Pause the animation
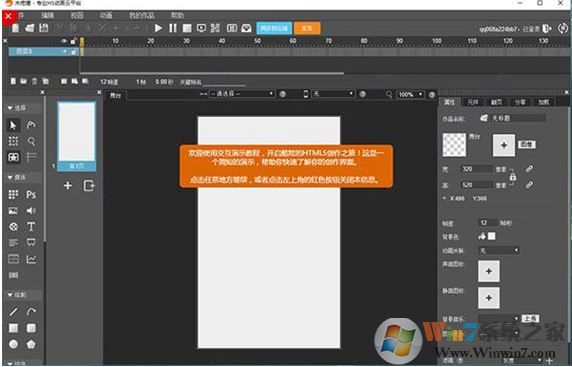The width and height of the screenshot is (572, 367). point(173,28)
